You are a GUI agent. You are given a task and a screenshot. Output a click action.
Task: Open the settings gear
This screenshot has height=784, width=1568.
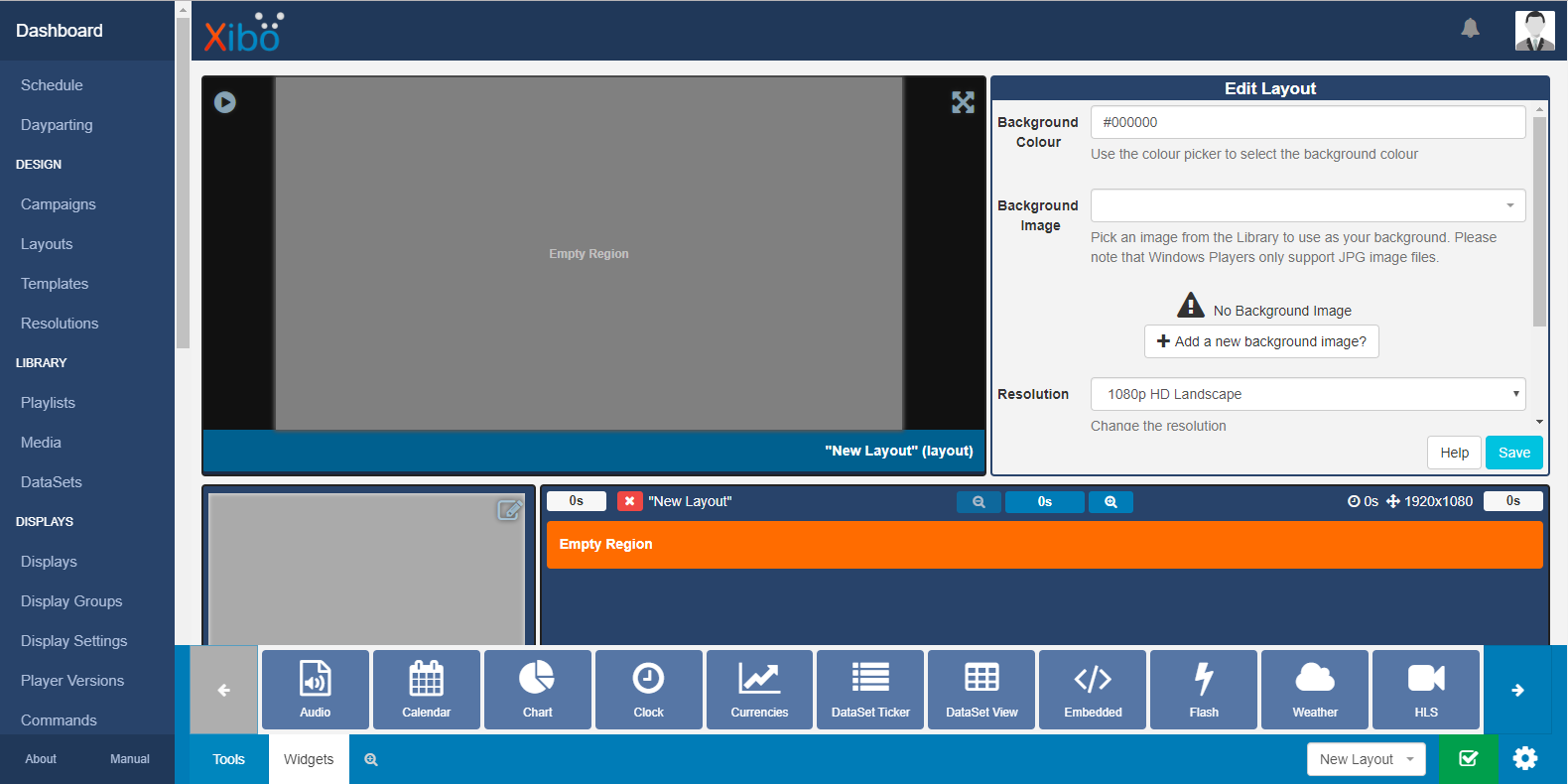pyautogui.click(x=1525, y=759)
